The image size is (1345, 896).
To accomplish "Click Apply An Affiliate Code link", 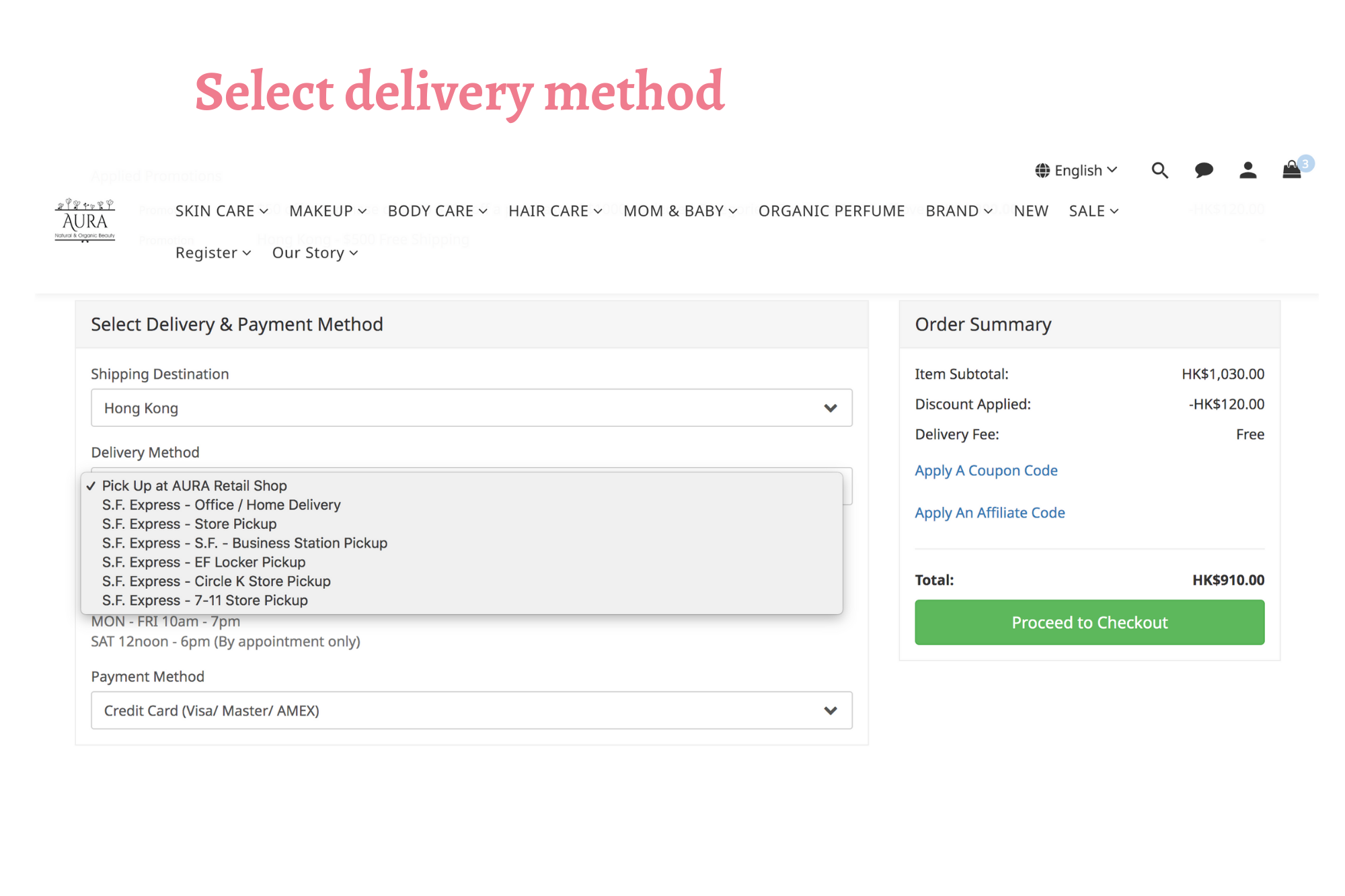I will 989,513.
